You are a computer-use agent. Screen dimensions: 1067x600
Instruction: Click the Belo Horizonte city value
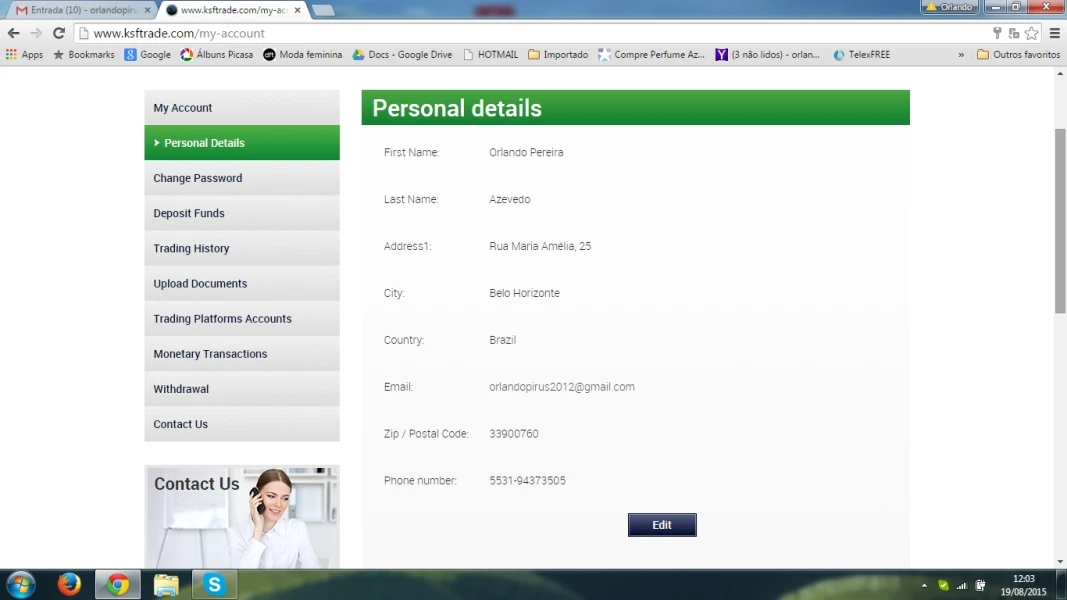click(x=524, y=293)
